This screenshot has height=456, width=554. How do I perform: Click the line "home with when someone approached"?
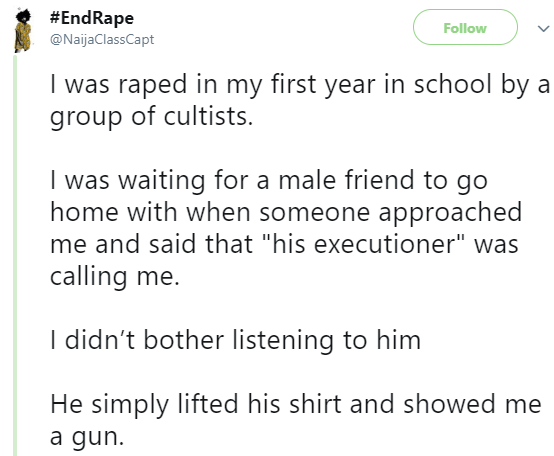(286, 212)
